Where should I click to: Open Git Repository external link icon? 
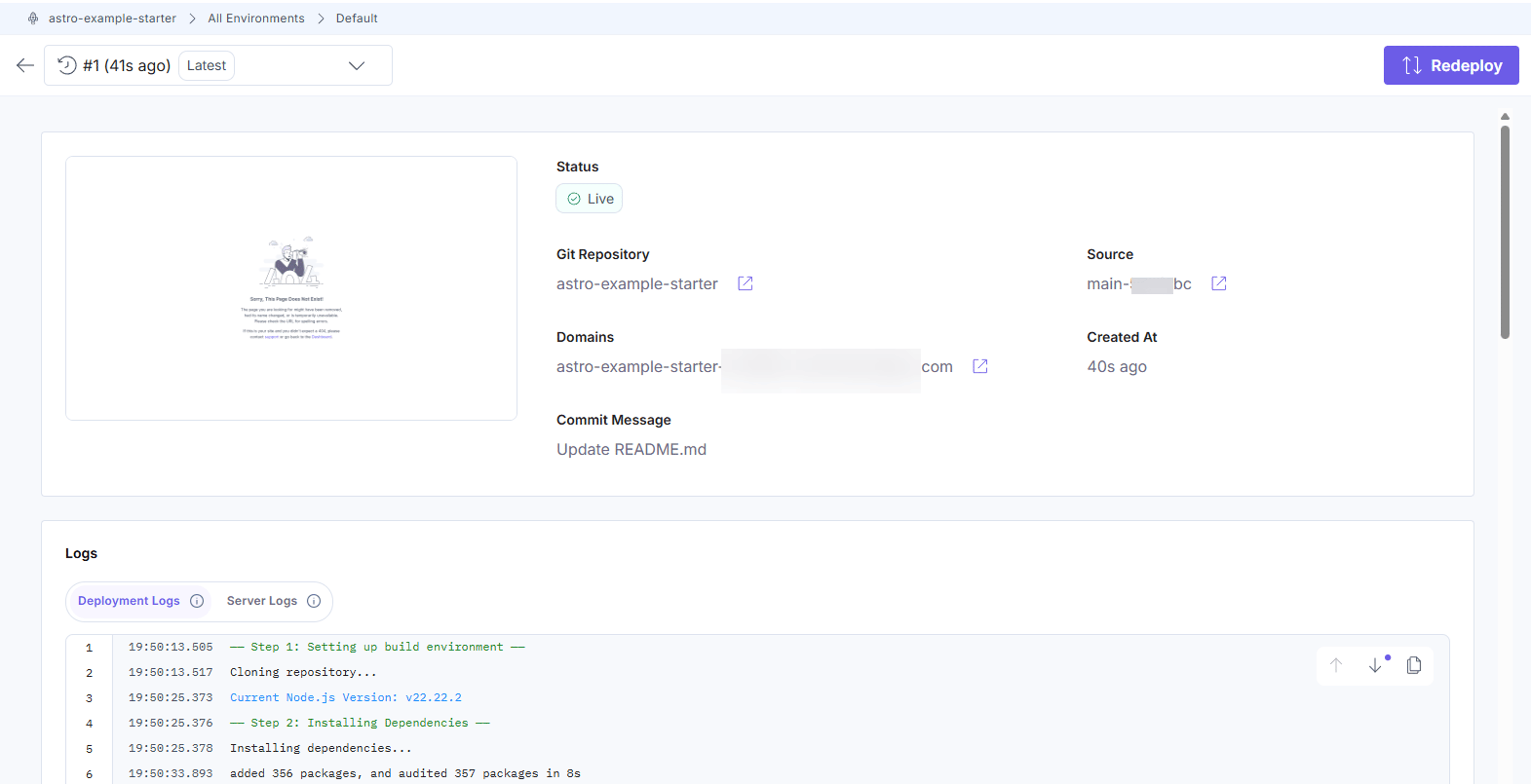[745, 283]
